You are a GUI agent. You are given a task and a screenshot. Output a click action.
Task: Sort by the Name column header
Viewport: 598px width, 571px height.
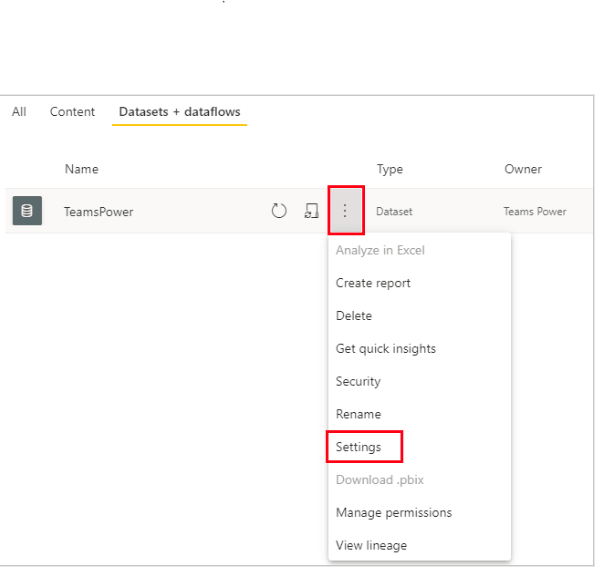coord(82,170)
